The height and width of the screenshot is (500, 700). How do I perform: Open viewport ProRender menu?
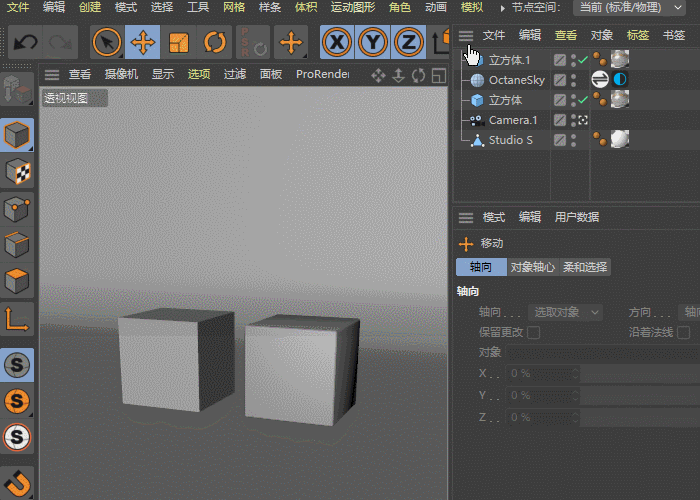pyautogui.click(x=322, y=74)
